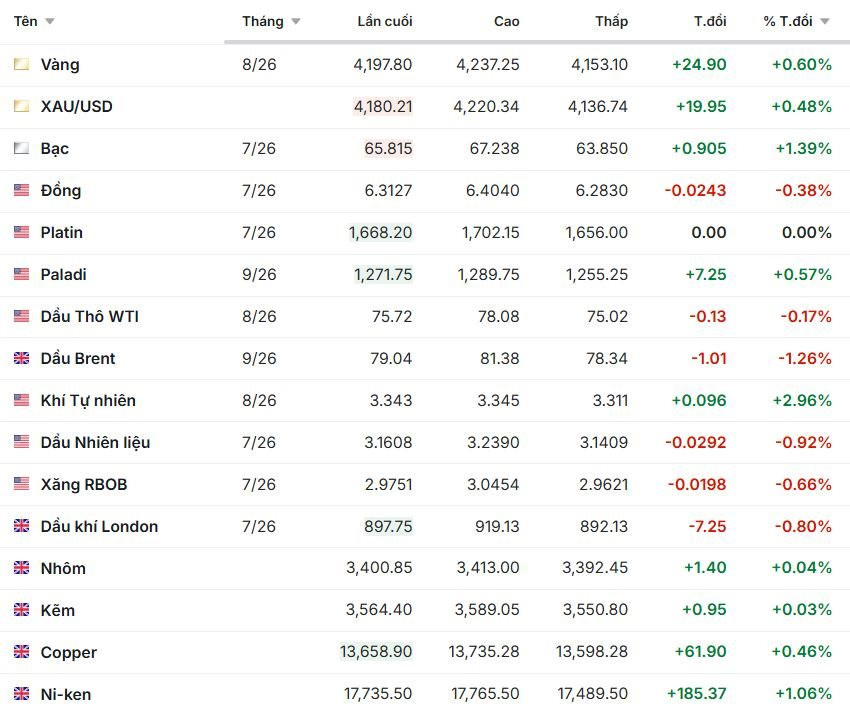Screen dimensions: 850x713
Task: Click the UK flag icon beside Ni-ken
Action: pyautogui.click(x=22, y=693)
